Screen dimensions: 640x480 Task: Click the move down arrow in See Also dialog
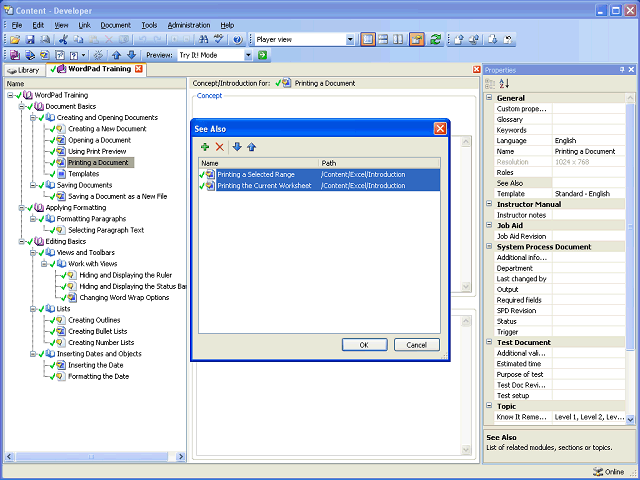click(237, 147)
